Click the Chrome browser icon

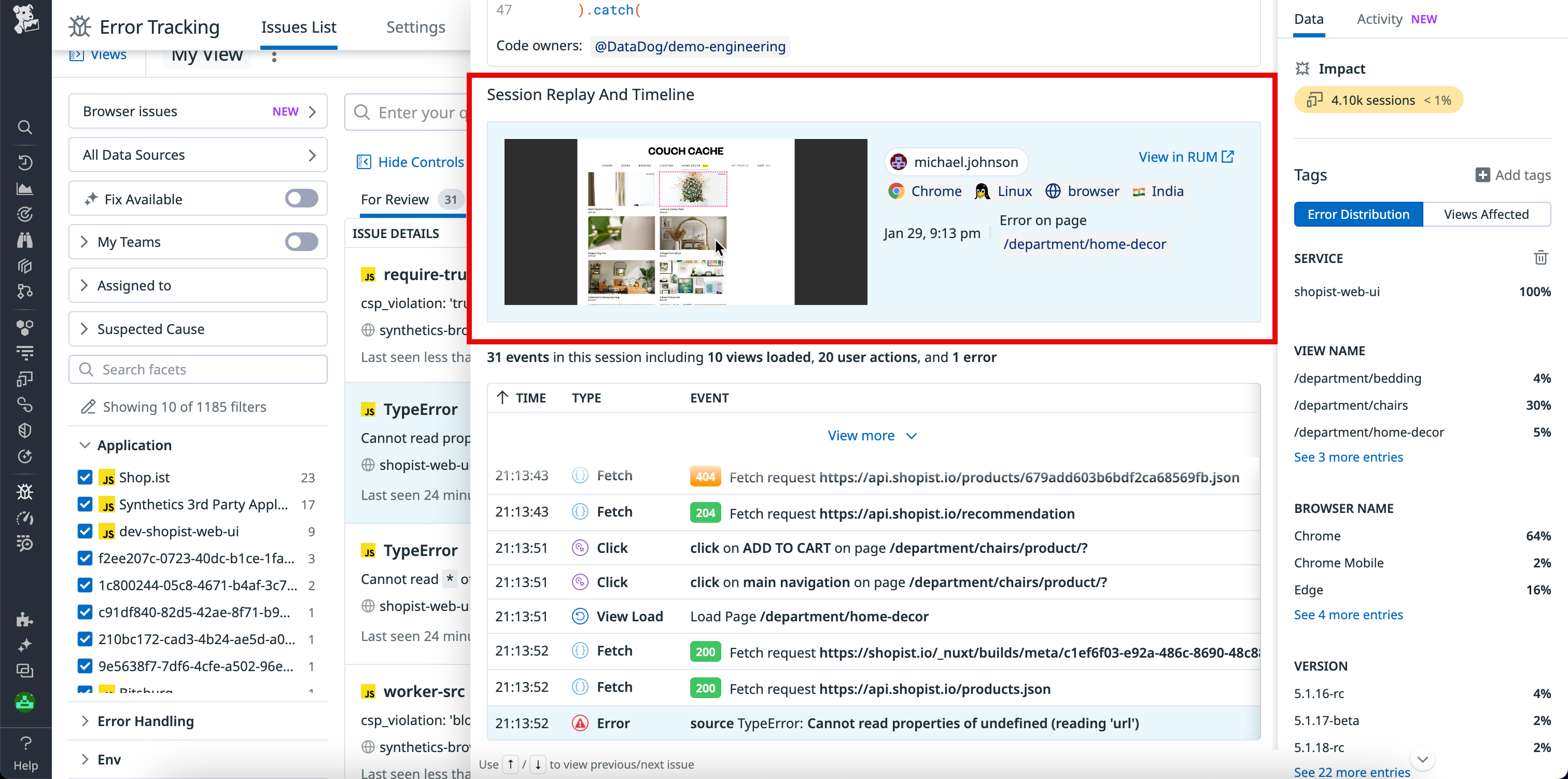[896, 191]
